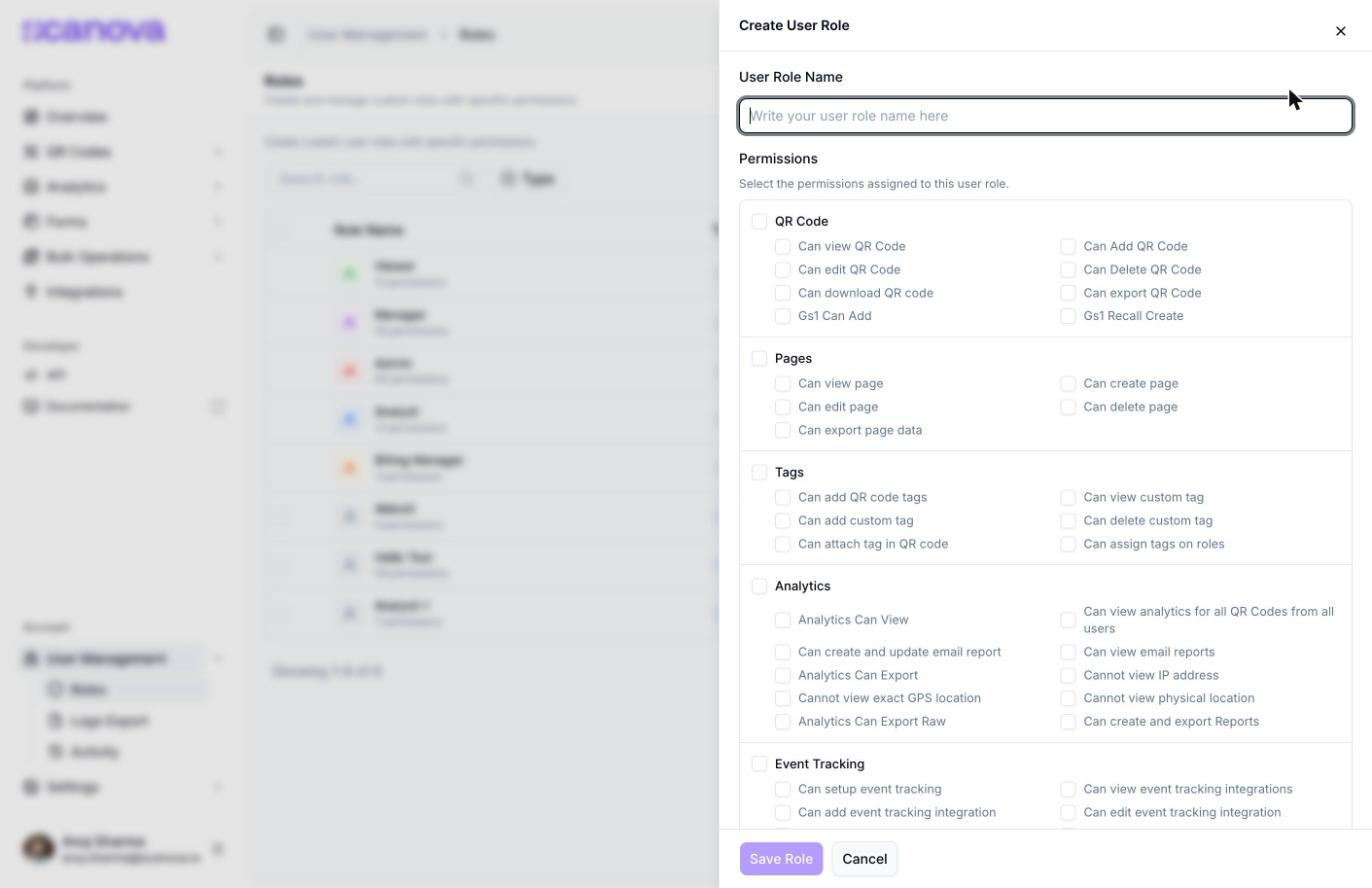Toggle Gs1 Recall Create checkbox
This screenshot has height=888, width=1372.
[1068, 316]
